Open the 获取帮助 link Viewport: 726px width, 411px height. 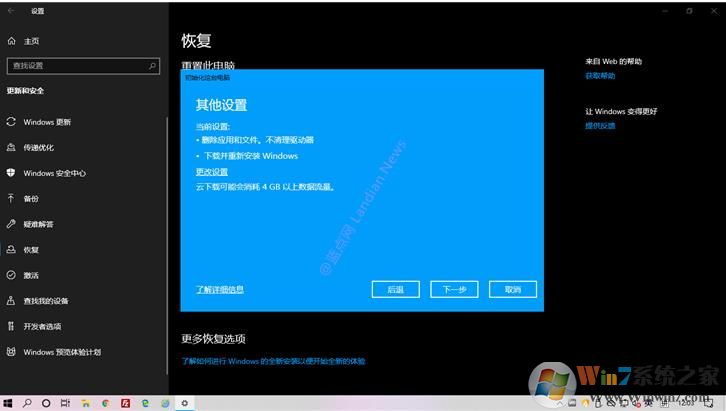coord(600,76)
